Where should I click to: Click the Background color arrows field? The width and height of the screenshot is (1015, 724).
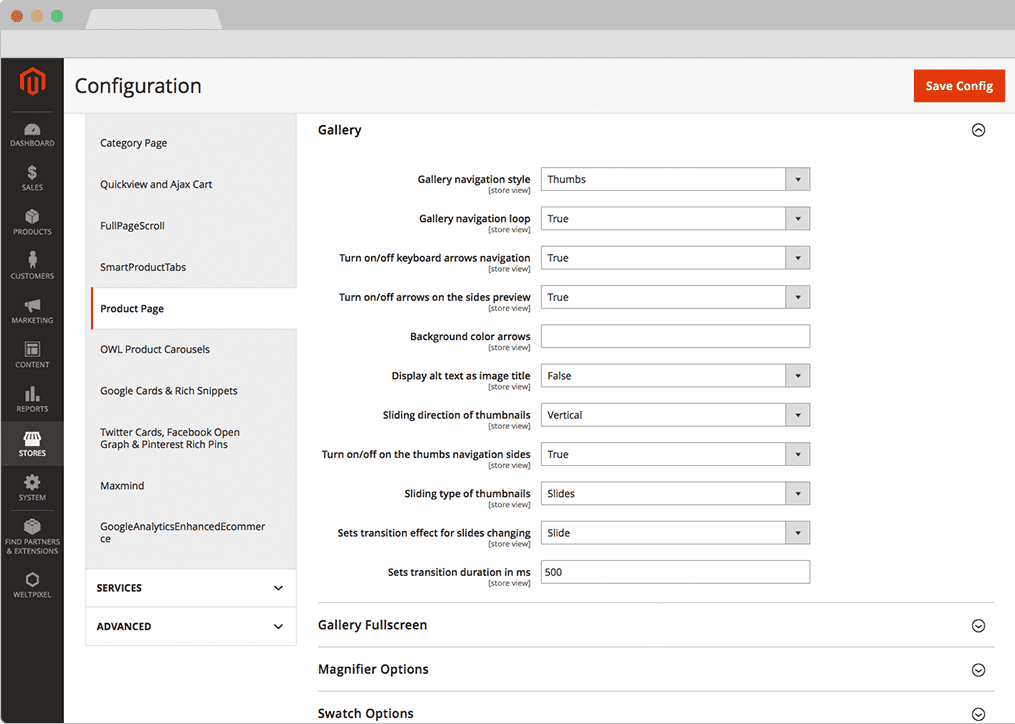point(675,337)
